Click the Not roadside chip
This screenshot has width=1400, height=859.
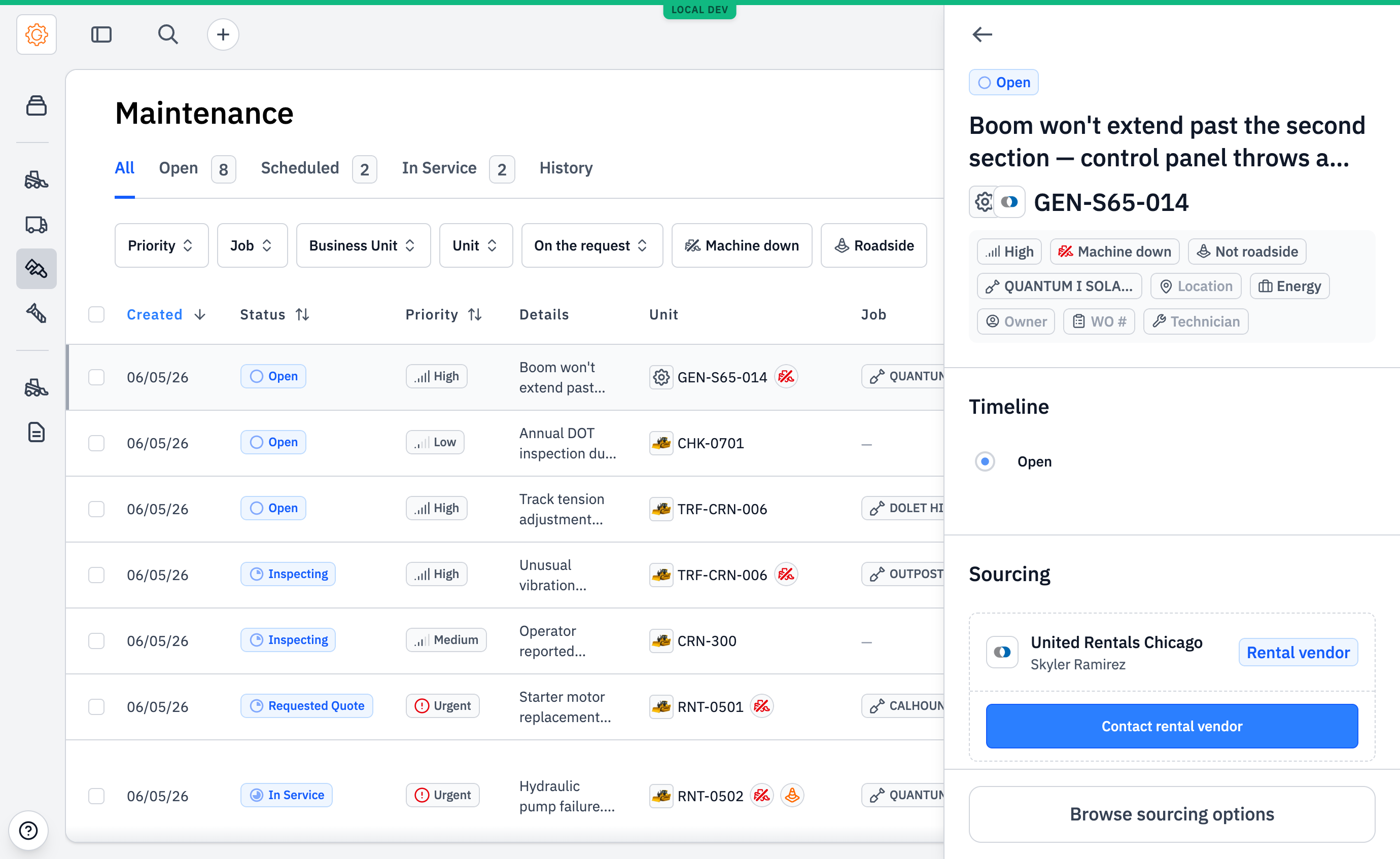tap(1247, 252)
